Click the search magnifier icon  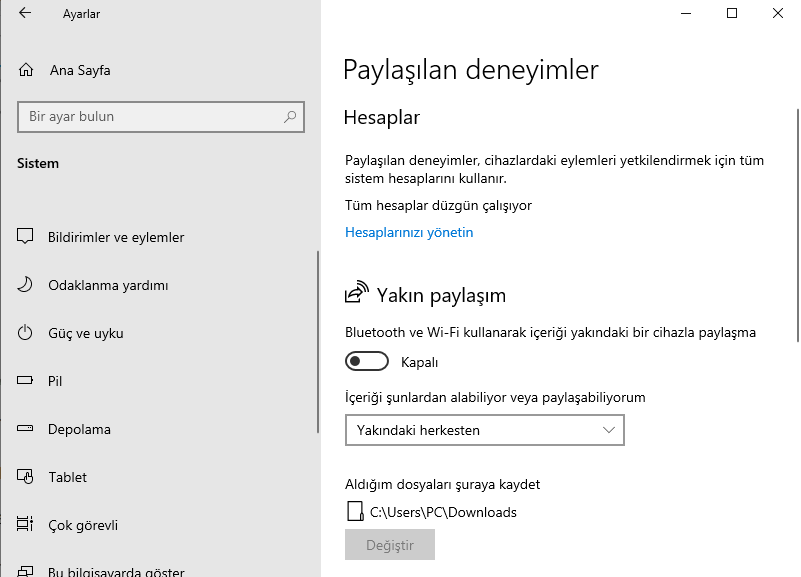tap(290, 117)
